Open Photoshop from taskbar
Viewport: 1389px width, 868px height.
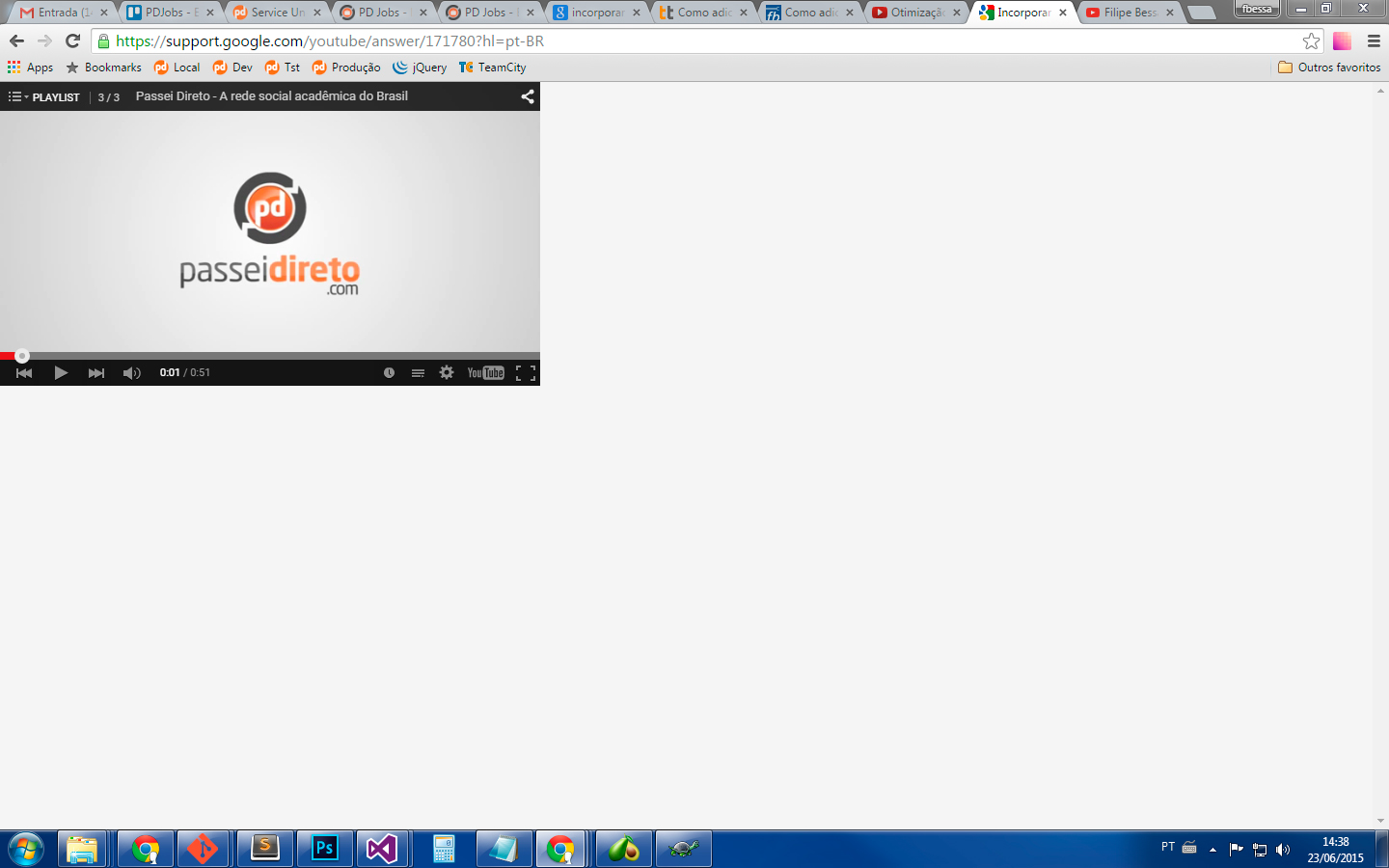pyautogui.click(x=324, y=850)
